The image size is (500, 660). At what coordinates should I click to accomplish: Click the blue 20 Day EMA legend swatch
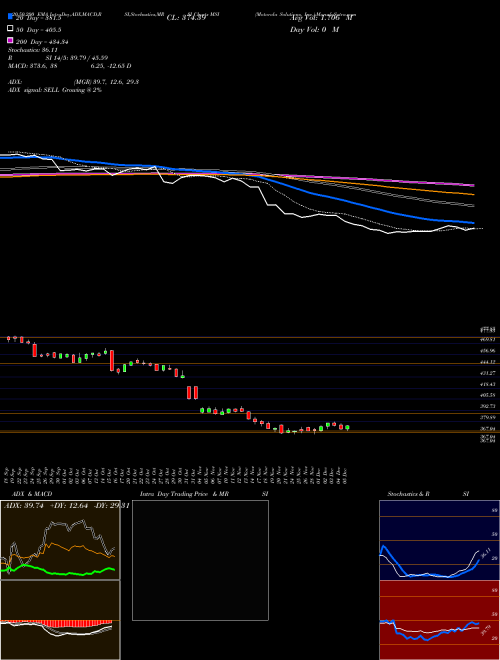tap(10, 16)
